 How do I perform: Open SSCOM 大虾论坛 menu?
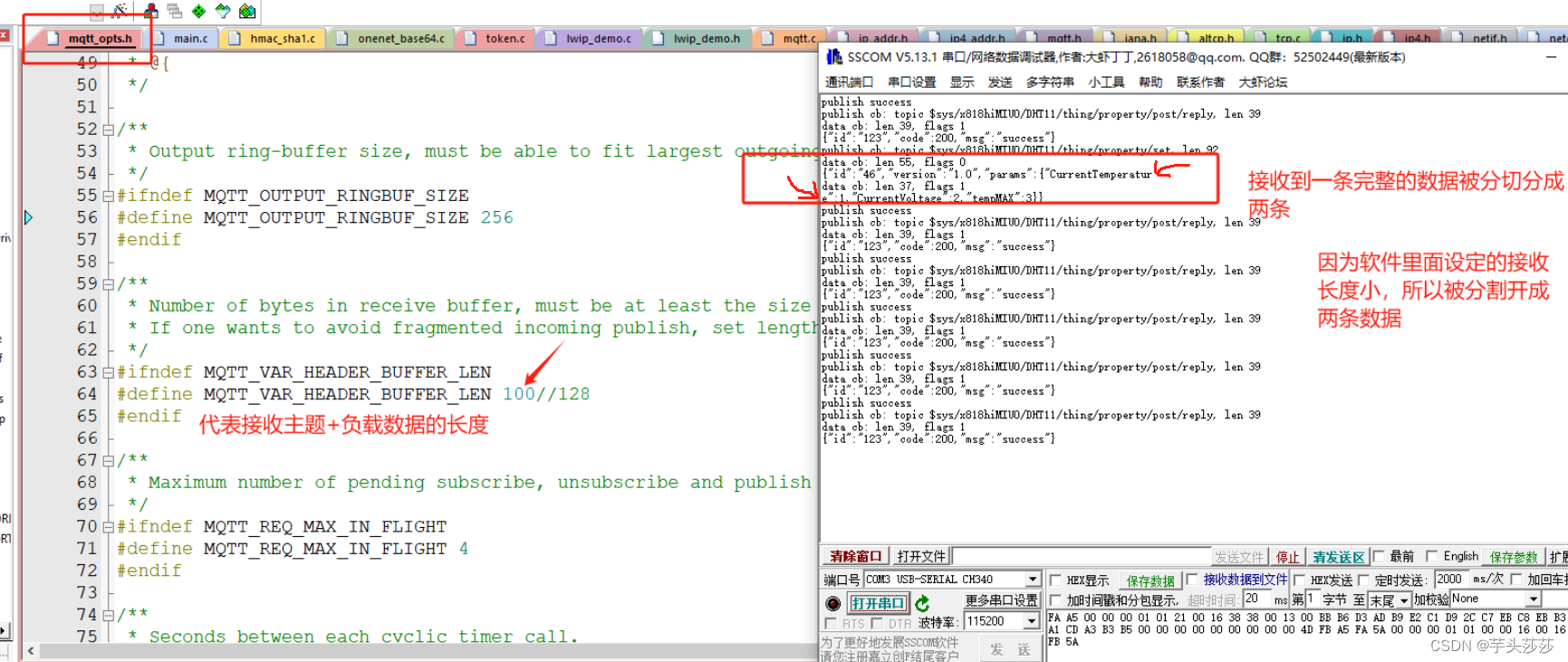[x=1263, y=82]
